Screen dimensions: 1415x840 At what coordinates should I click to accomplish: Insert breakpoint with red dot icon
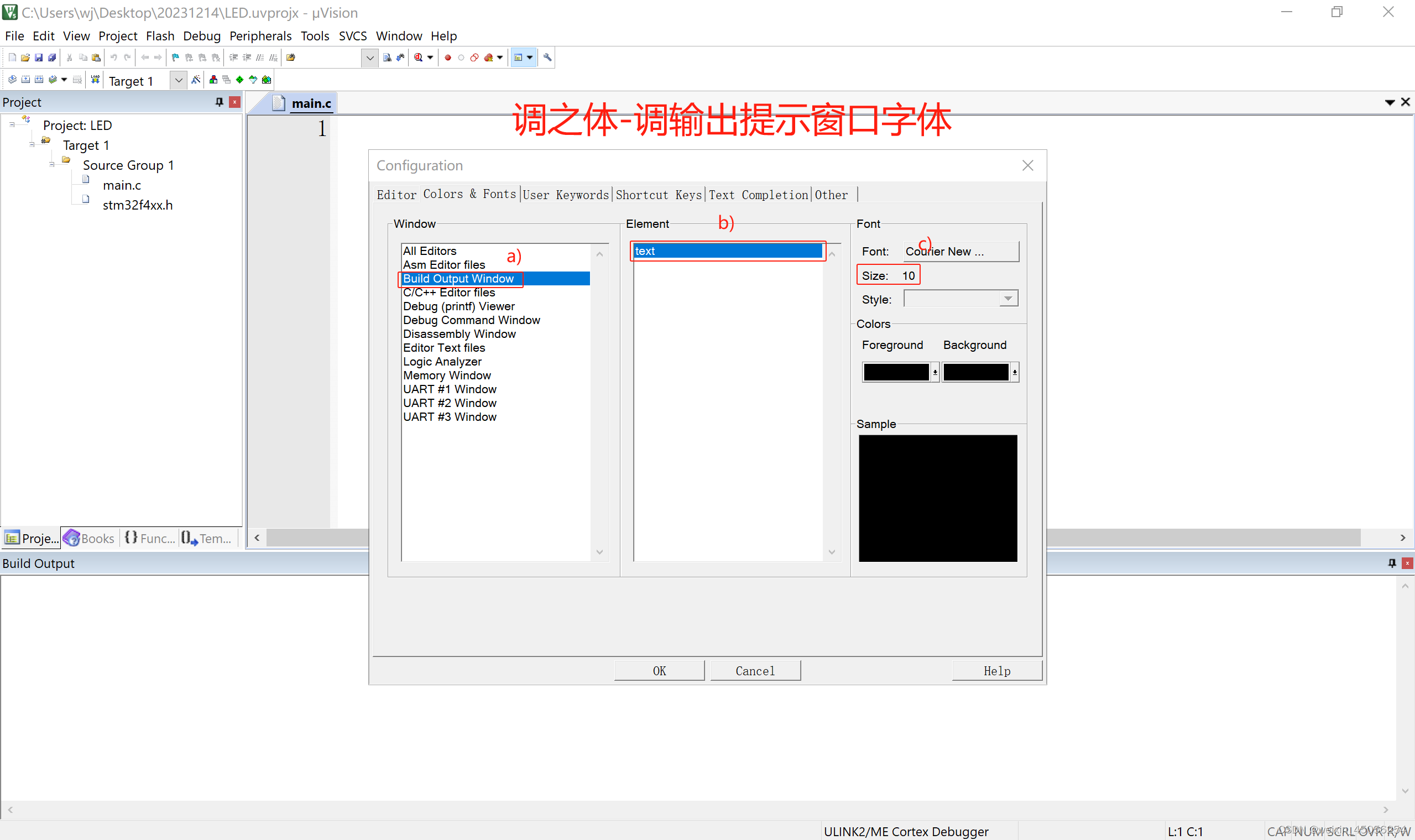click(448, 57)
